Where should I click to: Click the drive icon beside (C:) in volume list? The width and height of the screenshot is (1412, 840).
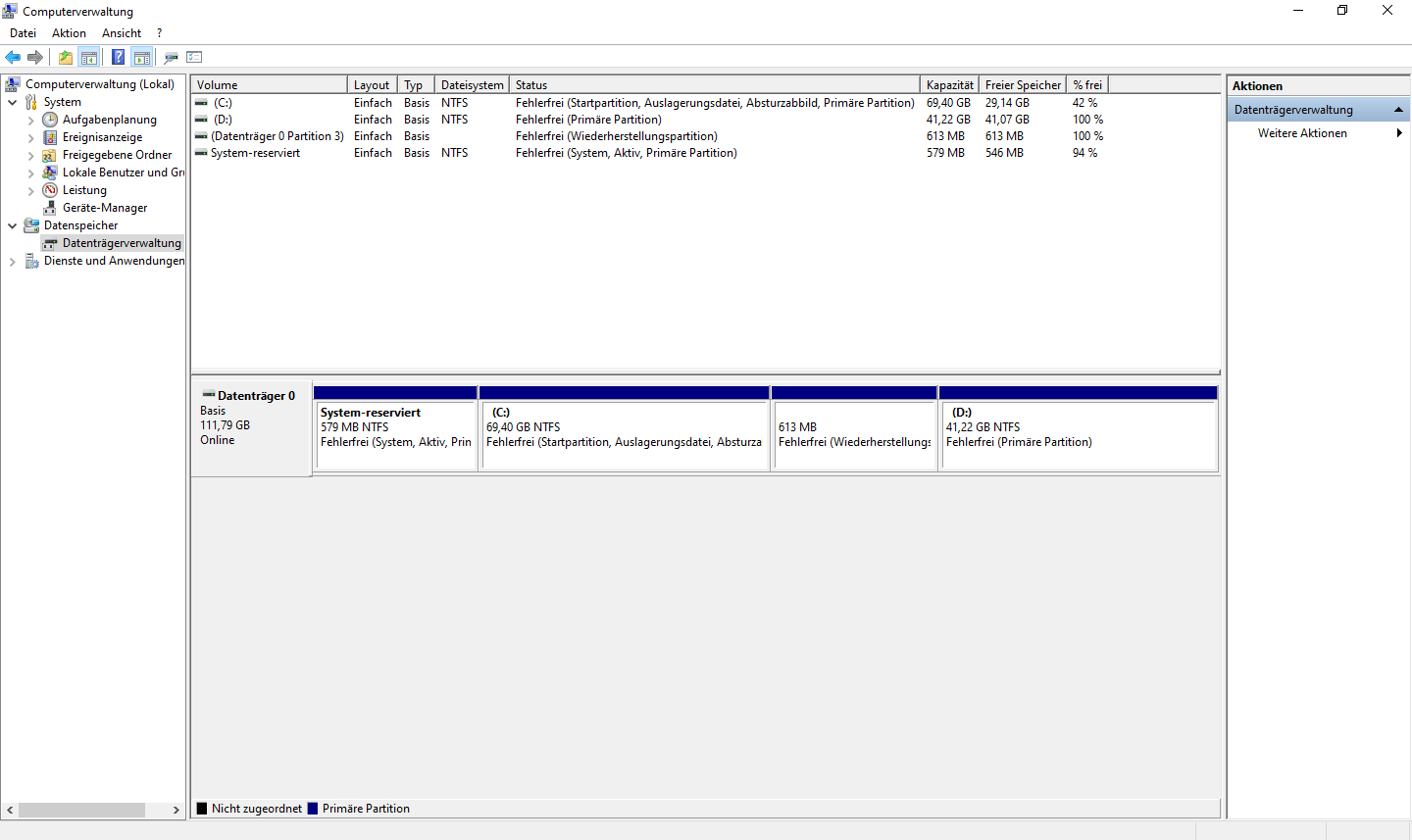coord(201,103)
